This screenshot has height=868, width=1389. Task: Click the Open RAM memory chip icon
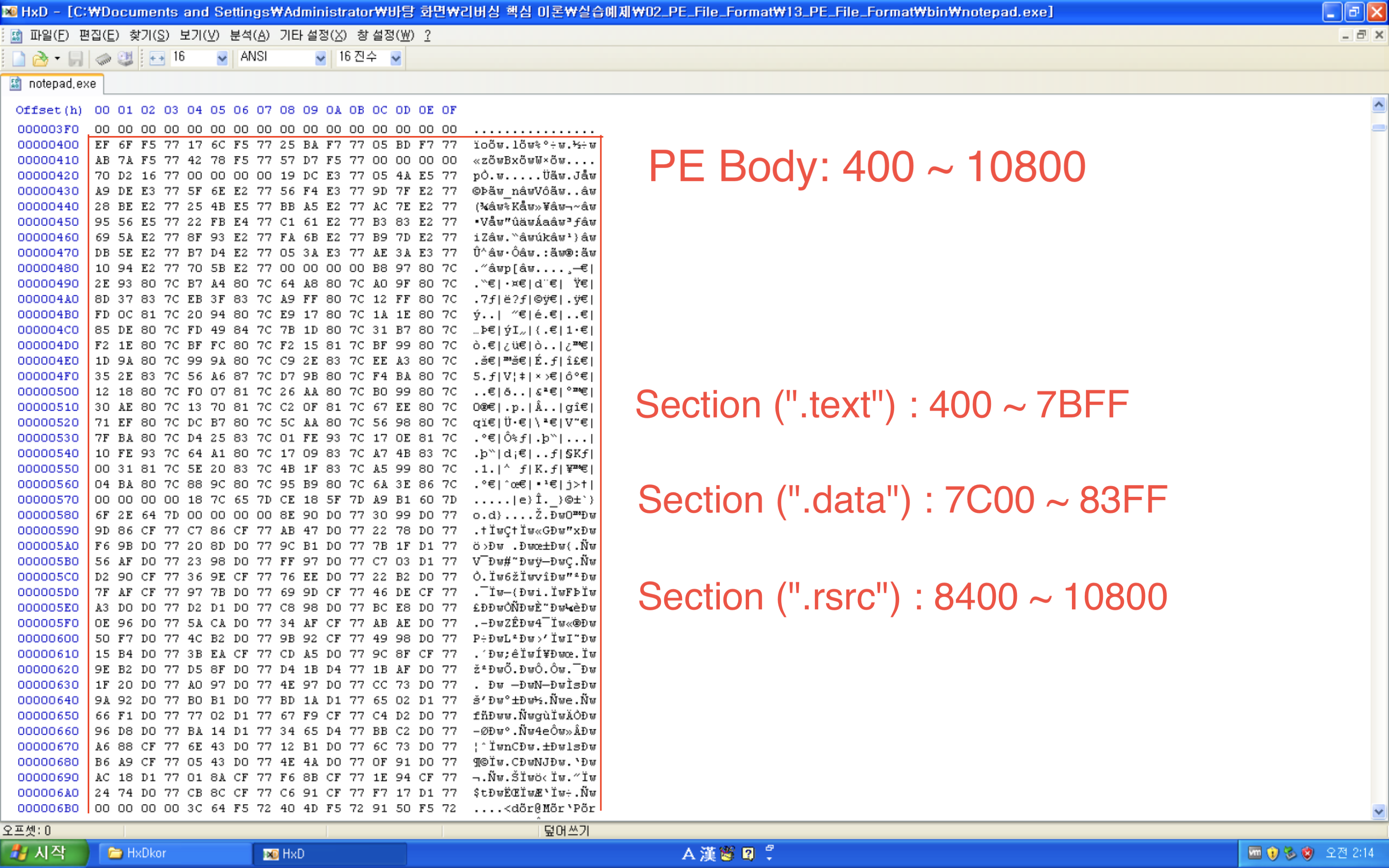point(103,58)
